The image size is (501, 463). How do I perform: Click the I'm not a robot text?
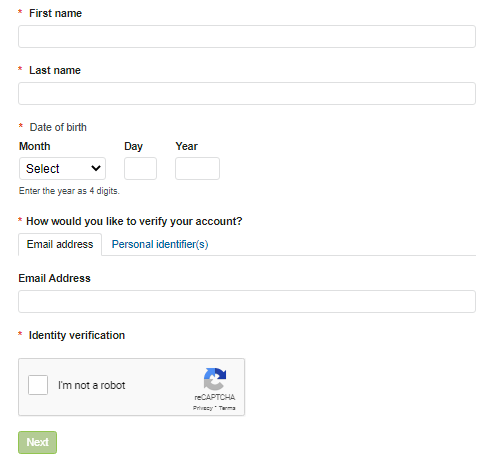point(92,385)
